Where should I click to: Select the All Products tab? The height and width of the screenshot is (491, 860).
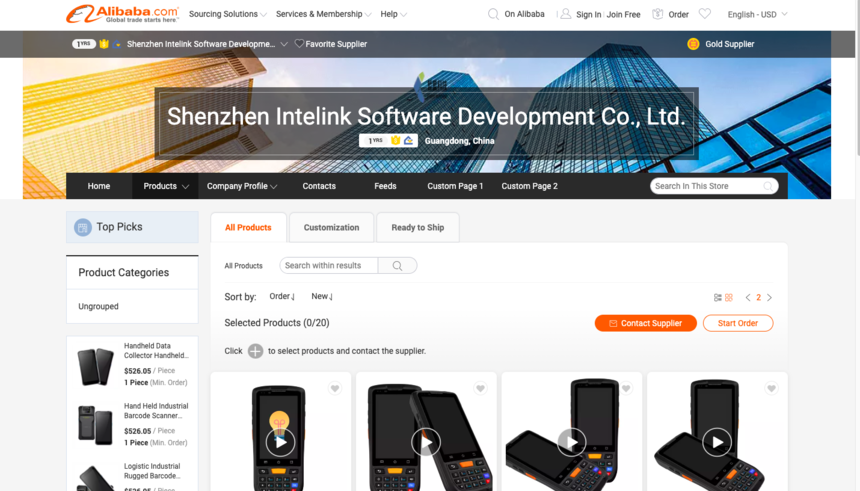(248, 227)
